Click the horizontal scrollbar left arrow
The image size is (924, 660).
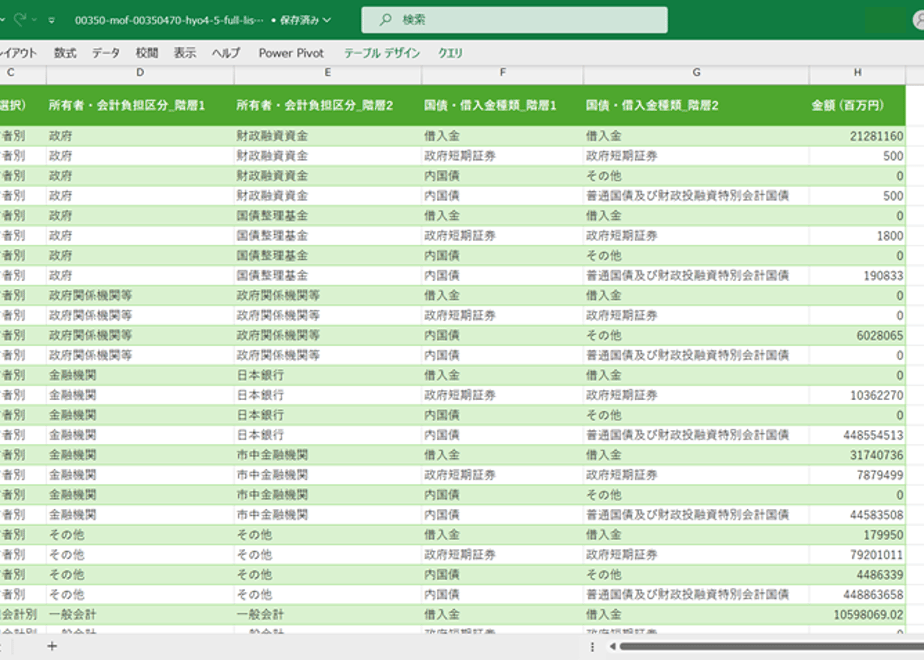[x=613, y=646]
